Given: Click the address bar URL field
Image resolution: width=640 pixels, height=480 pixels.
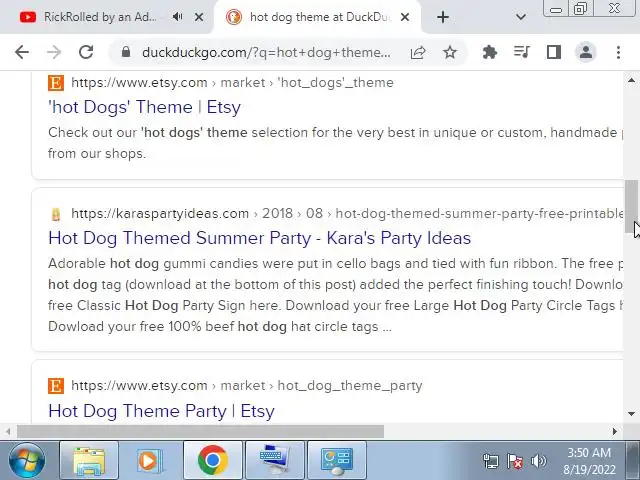Looking at the screenshot, I should click(x=266, y=52).
